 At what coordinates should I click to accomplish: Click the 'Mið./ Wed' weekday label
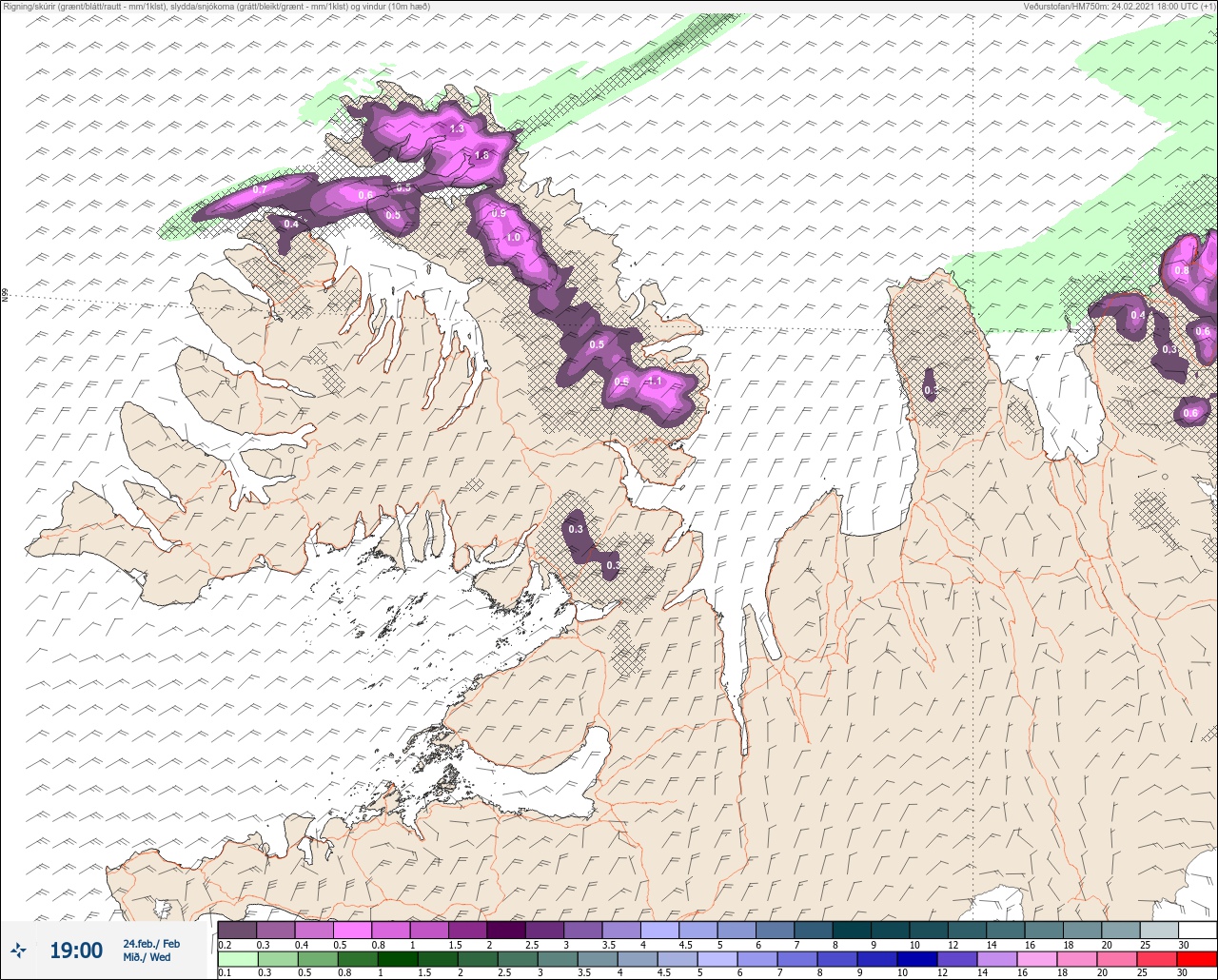pyautogui.click(x=147, y=957)
